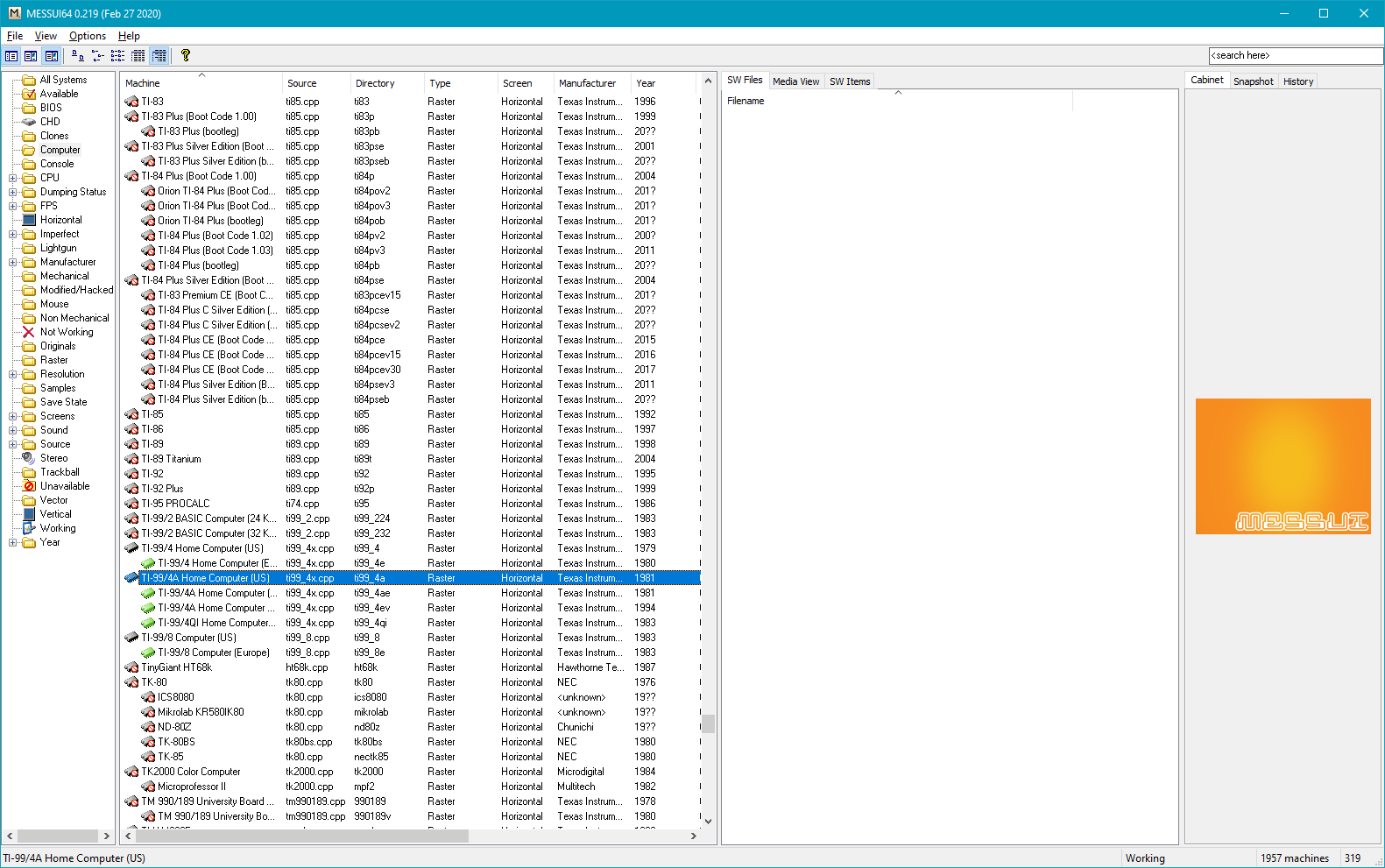Sort the list by the Manufacturer column
Image resolution: width=1385 pixels, height=868 pixels.
[x=592, y=83]
